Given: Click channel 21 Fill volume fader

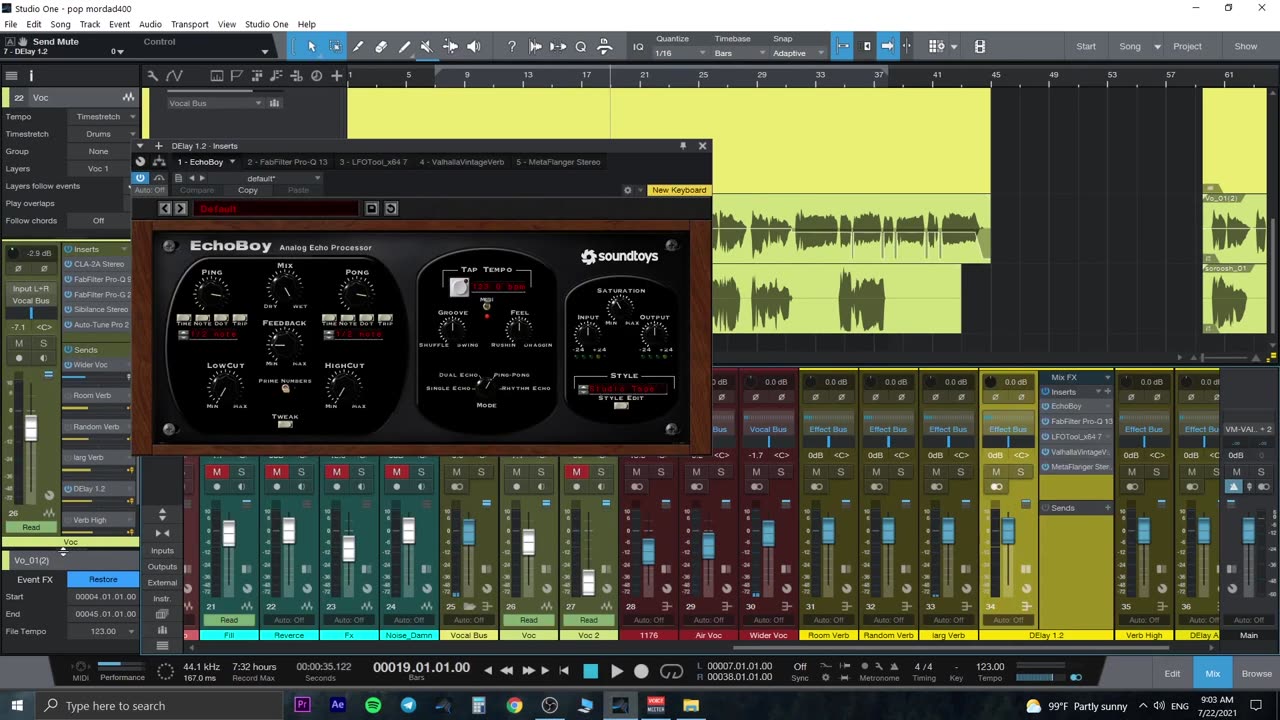Looking at the screenshot, I should point(229,533).
